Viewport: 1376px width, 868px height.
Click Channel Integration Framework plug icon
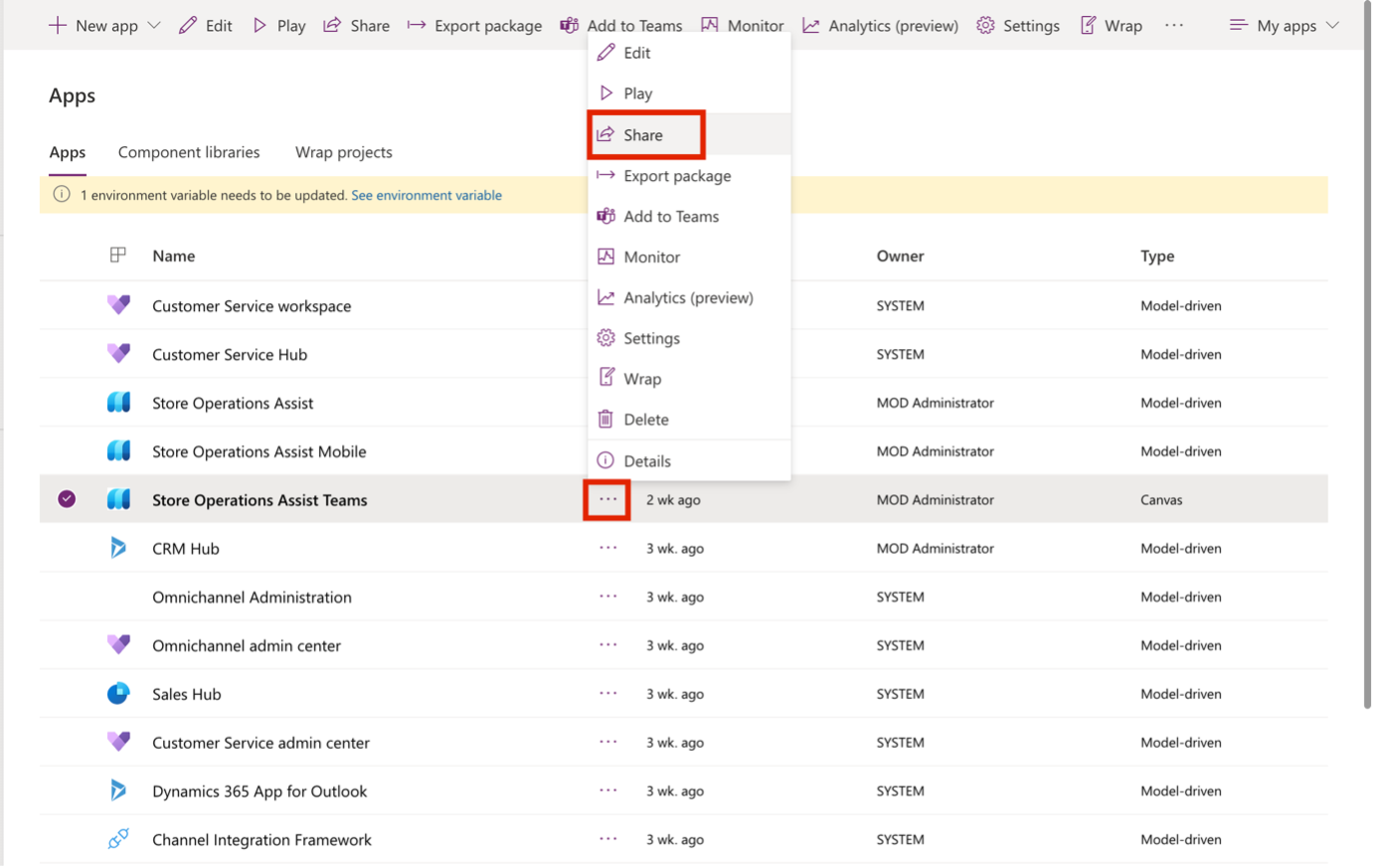(x=118, y=839)
